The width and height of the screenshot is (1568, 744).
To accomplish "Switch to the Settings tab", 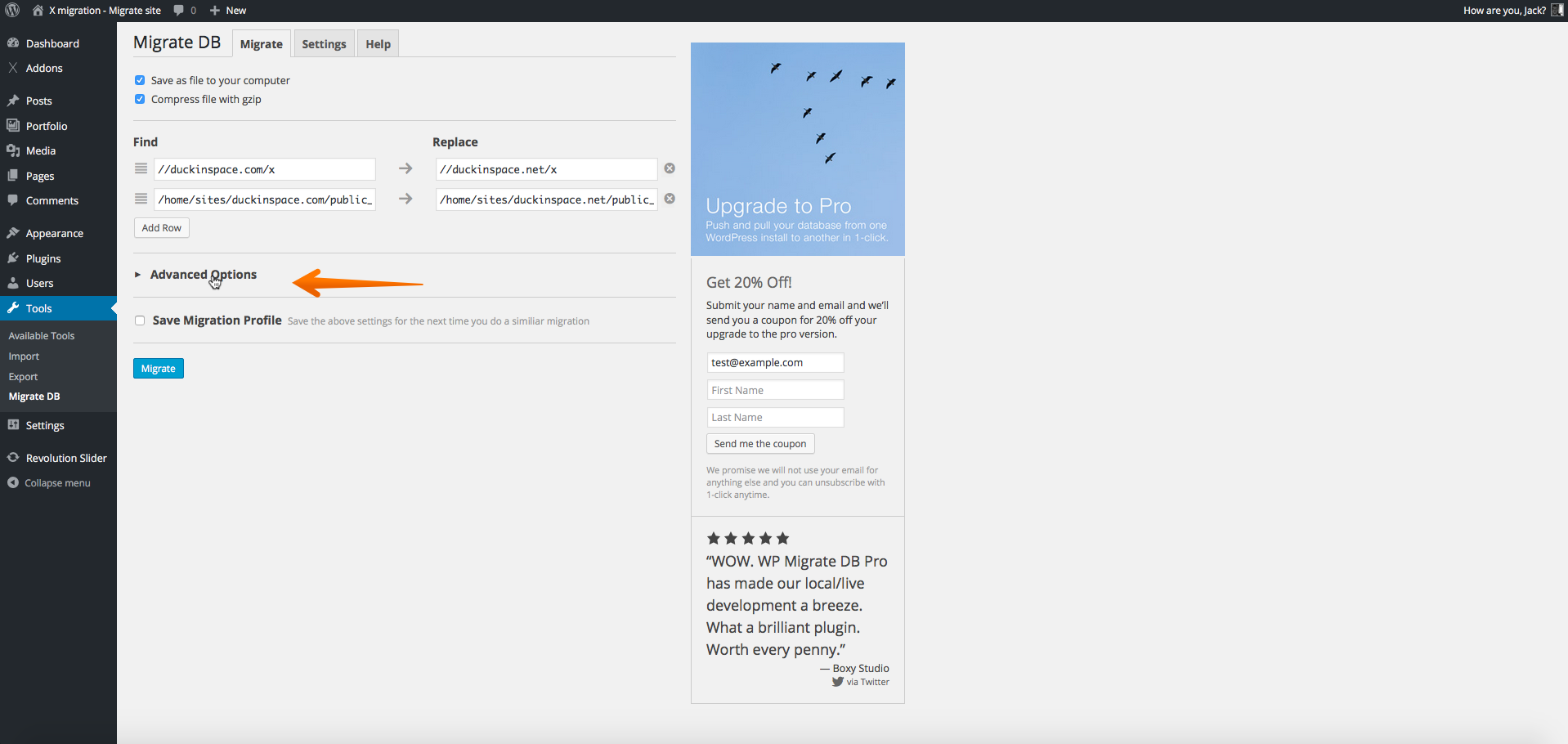I will tap(324, 44).
